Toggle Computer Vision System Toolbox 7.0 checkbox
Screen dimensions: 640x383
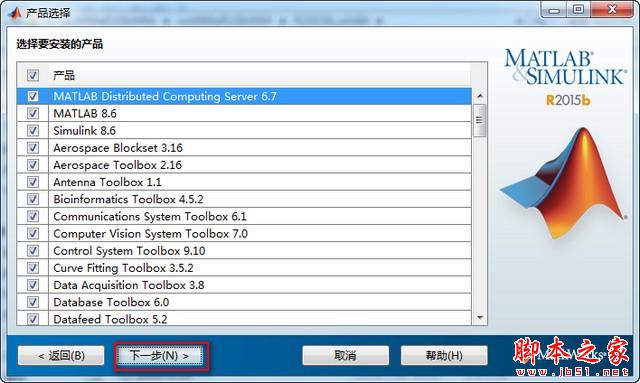[x=33, y=233]
